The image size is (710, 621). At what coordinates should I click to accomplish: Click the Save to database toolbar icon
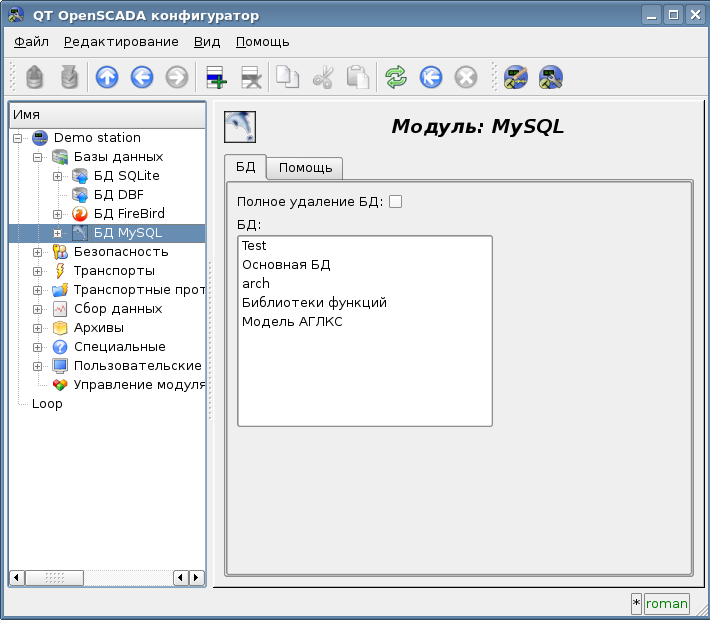click(x=69, y=77)
